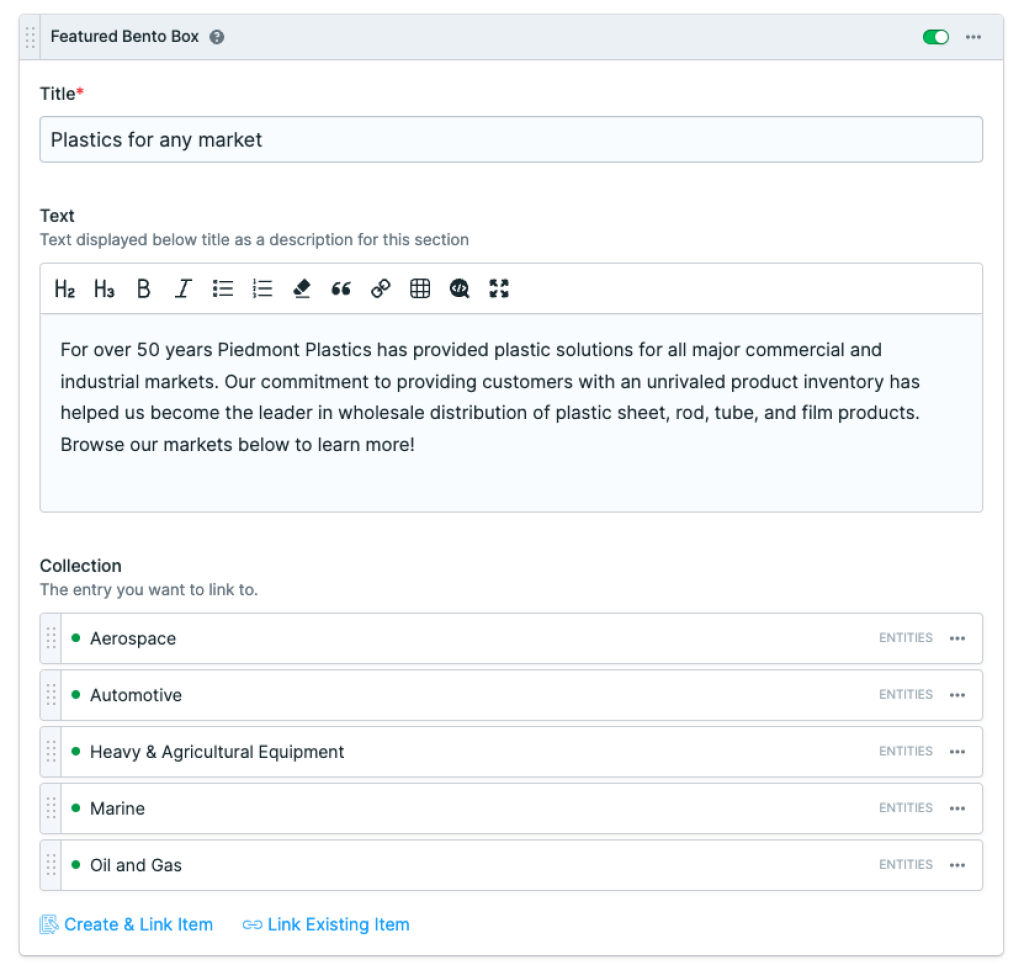Click Create & Link Item

(x=127, y=924)
